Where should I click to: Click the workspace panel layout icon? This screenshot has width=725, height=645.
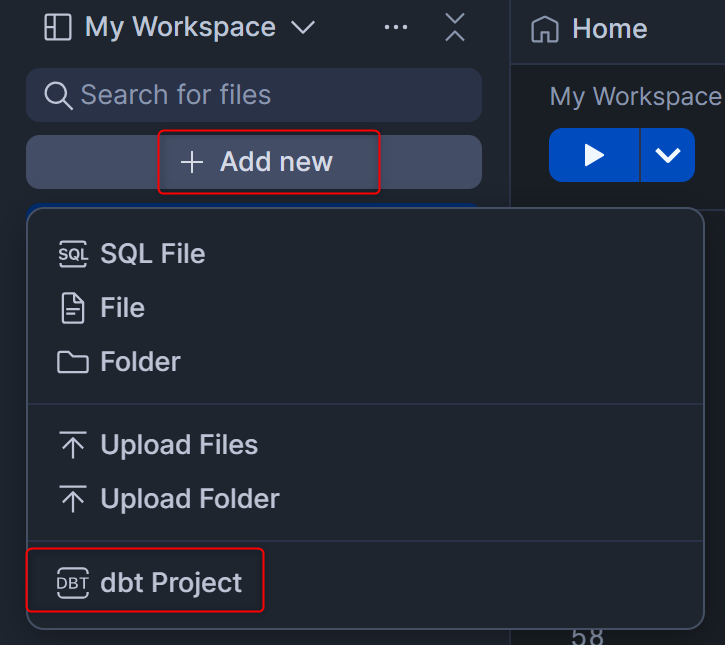pos(58,28)
